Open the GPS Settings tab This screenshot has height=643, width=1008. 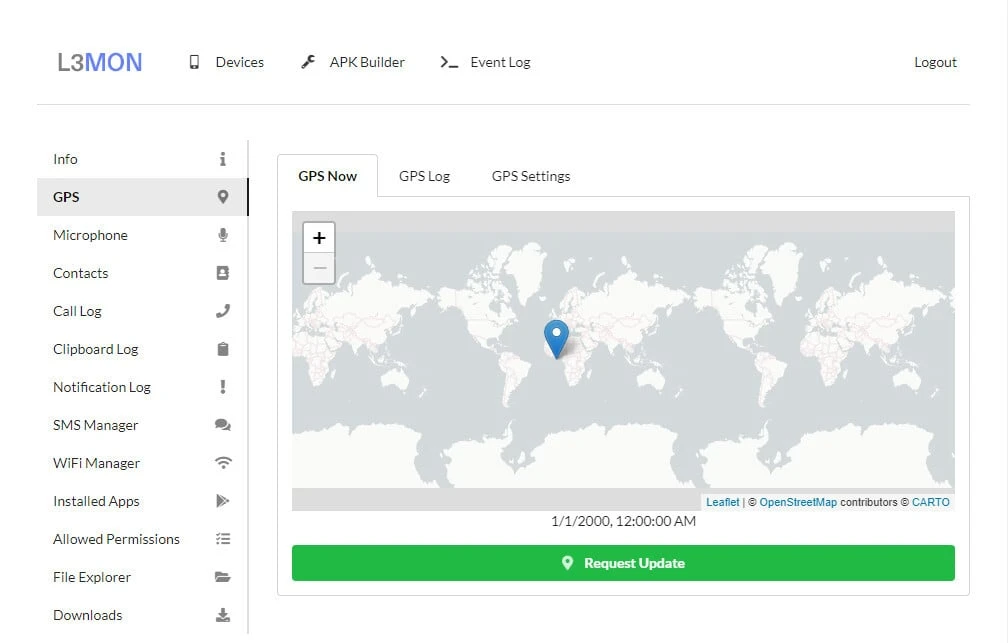coord(530,176)
